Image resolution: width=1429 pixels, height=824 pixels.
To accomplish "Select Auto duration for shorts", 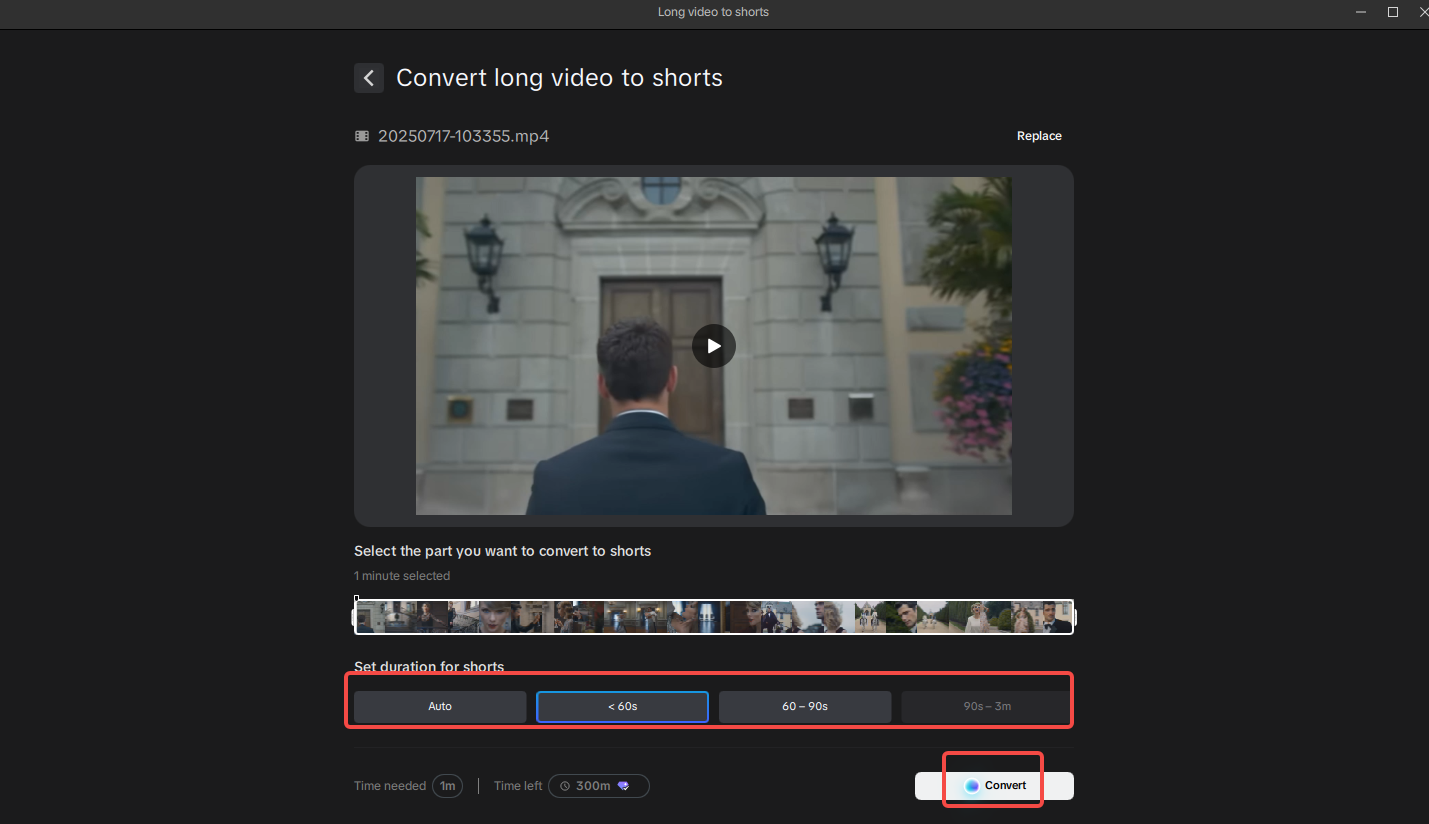I will pos(439,706).
